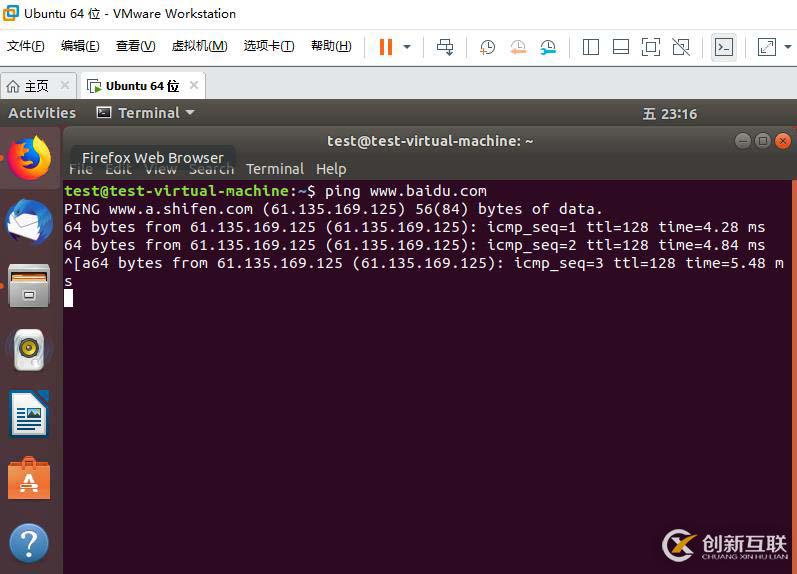The height and width of the screenshot is (574, 797).
Task: Enter full screen mode
Action: [x=651, y=47]
